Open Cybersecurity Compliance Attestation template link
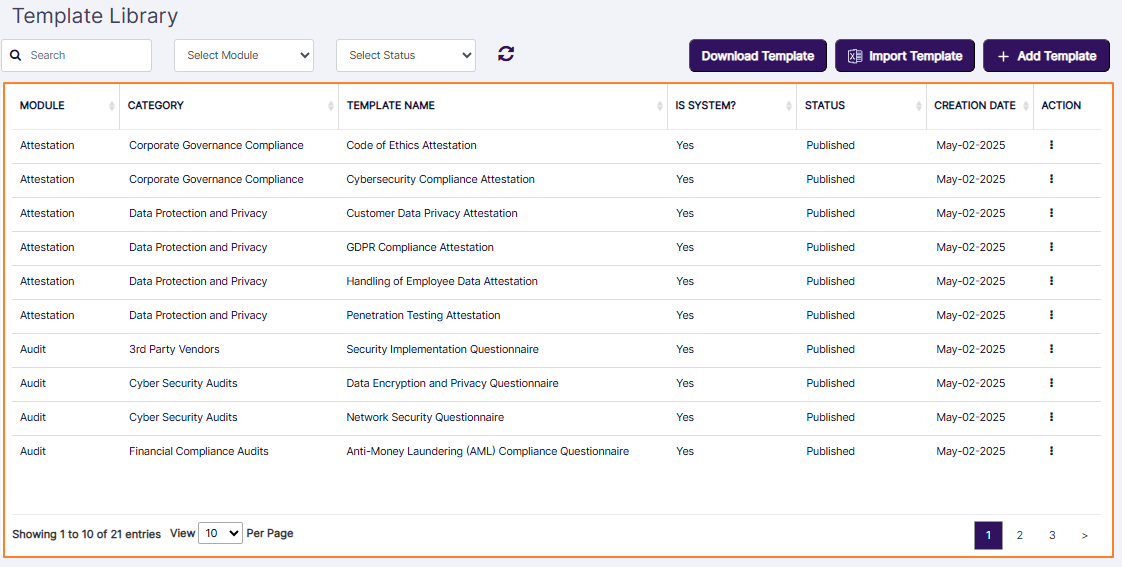This screenshot has width=1122, height=567. pyautogui.click(x=440, y=180)
